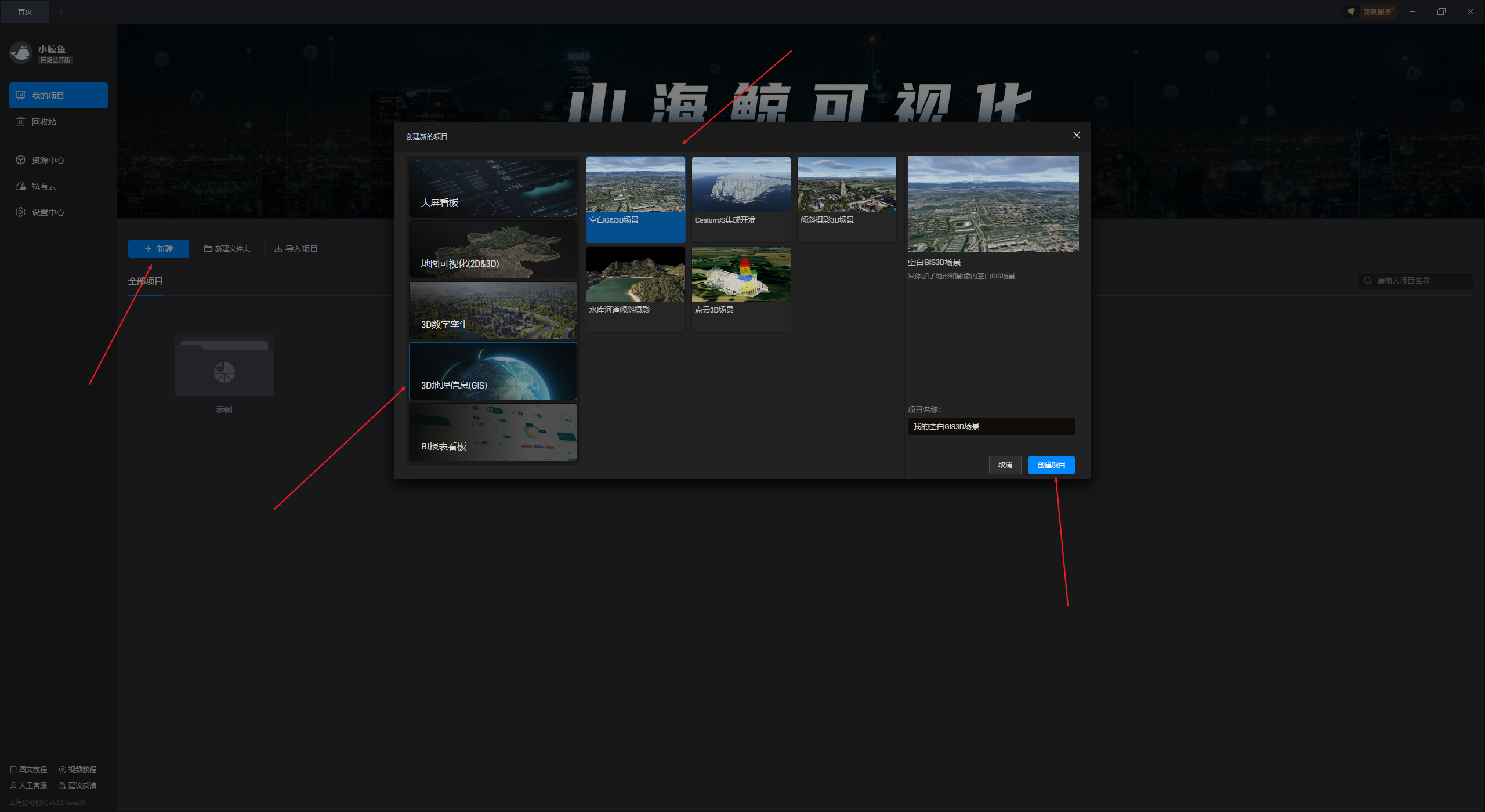Close the 创建新的项目 dialog
Viewport: 1485px width, 812px height.
click(1076, 135)
